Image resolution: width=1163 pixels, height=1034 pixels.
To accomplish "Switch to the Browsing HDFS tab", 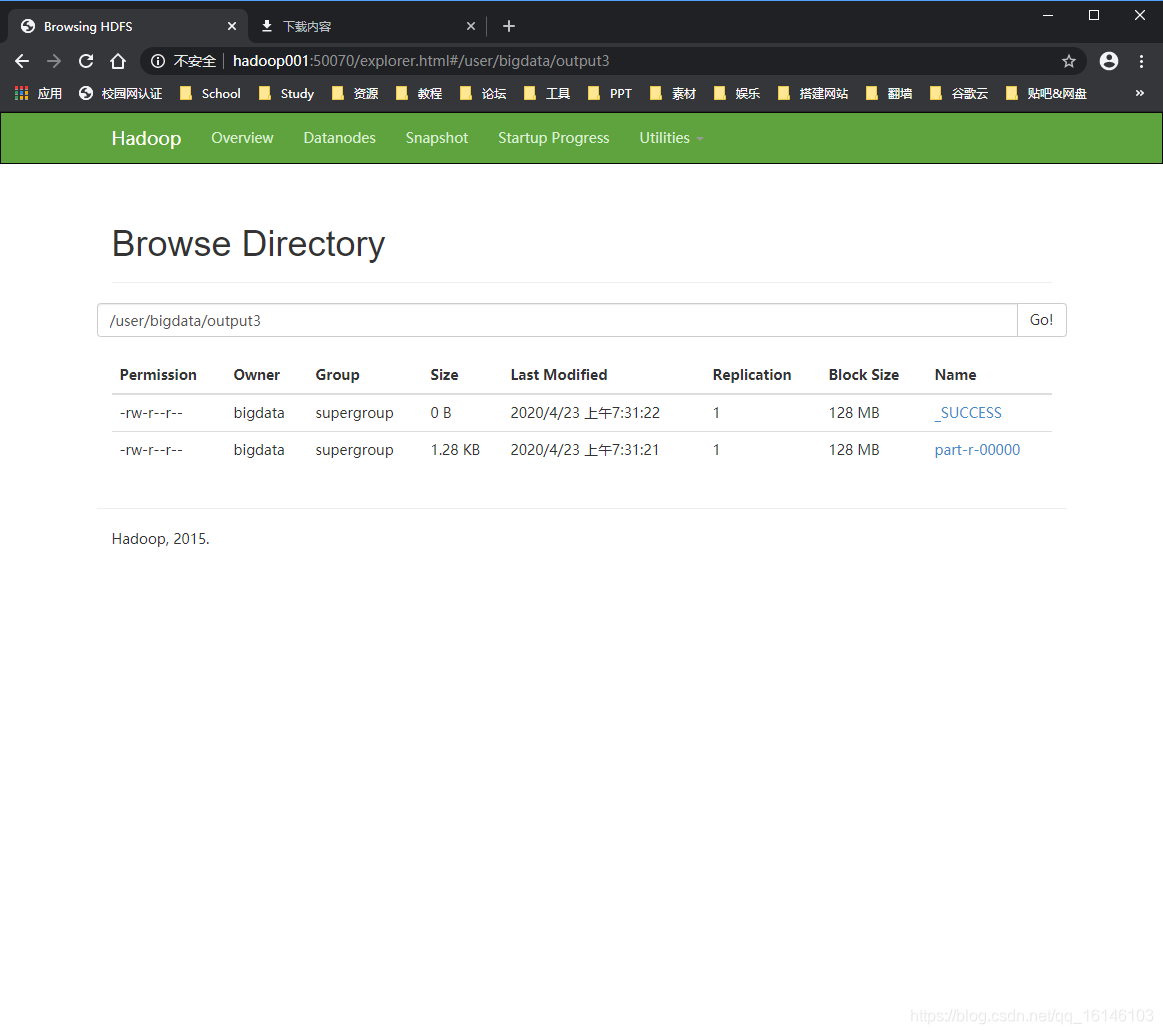I will pos(128,27).
